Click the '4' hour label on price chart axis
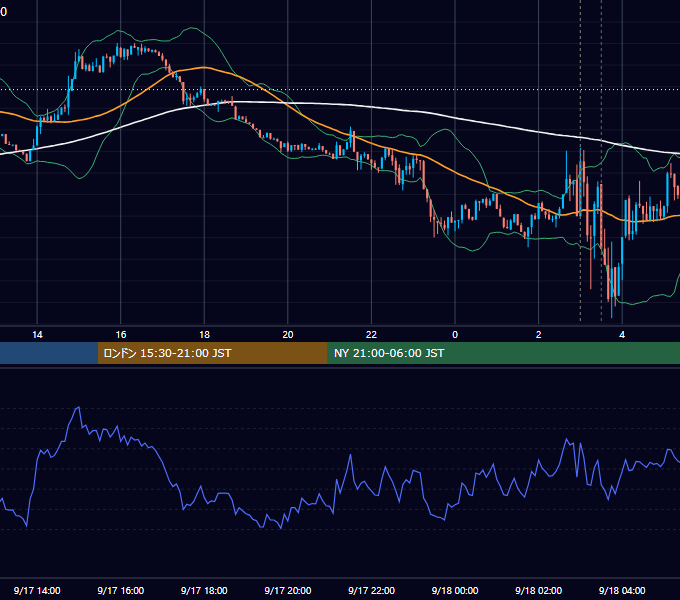The image size is (680, 600). click(622, 335)
